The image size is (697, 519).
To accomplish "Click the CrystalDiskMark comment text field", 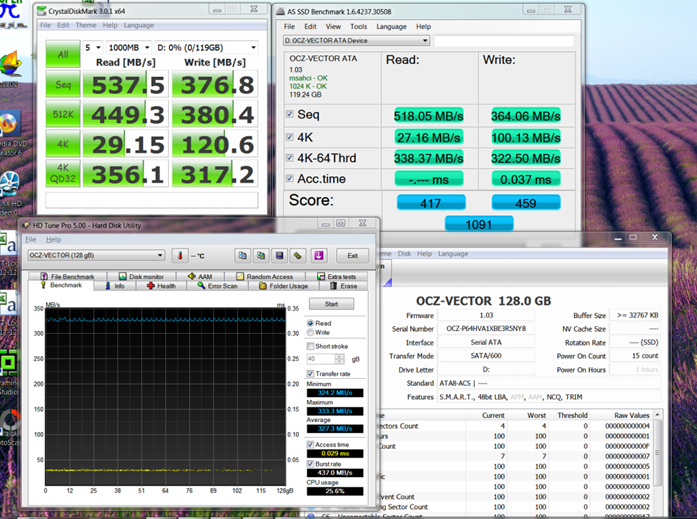I will [x=152, y=200].
